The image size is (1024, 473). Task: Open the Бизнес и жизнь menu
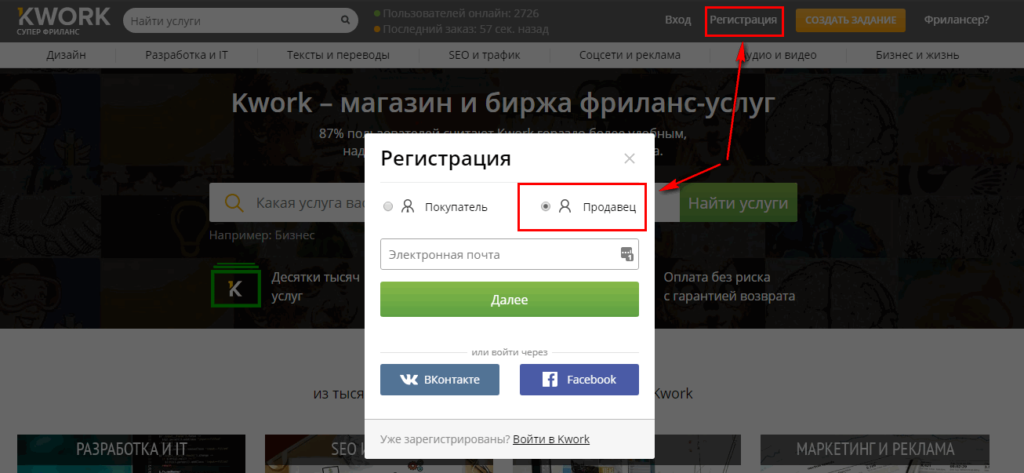pyautogui.click(x=917, y=56)
